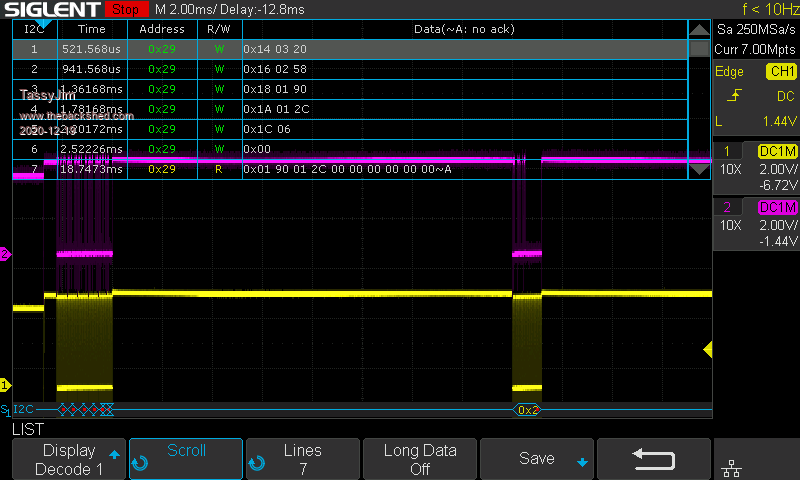Click the rising edge trigger slope icon
The height and width of the screenshot is (480, 800).
734,96
